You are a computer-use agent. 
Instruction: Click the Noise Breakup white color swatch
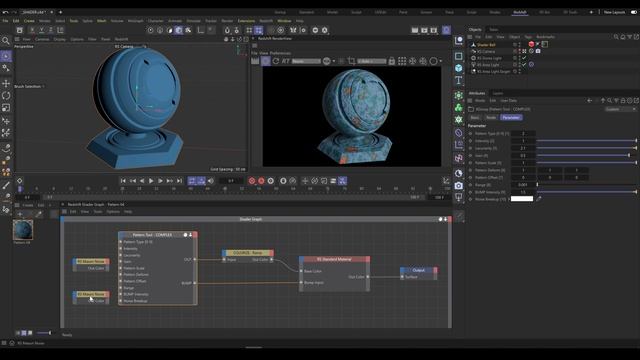[522, 199]
